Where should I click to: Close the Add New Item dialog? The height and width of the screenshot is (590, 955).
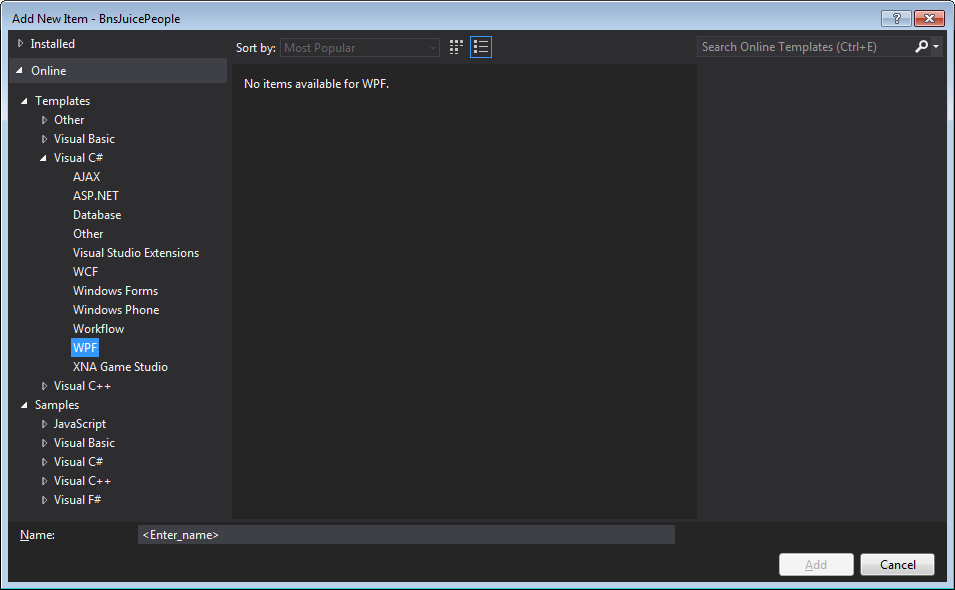(x=929, y=18)
